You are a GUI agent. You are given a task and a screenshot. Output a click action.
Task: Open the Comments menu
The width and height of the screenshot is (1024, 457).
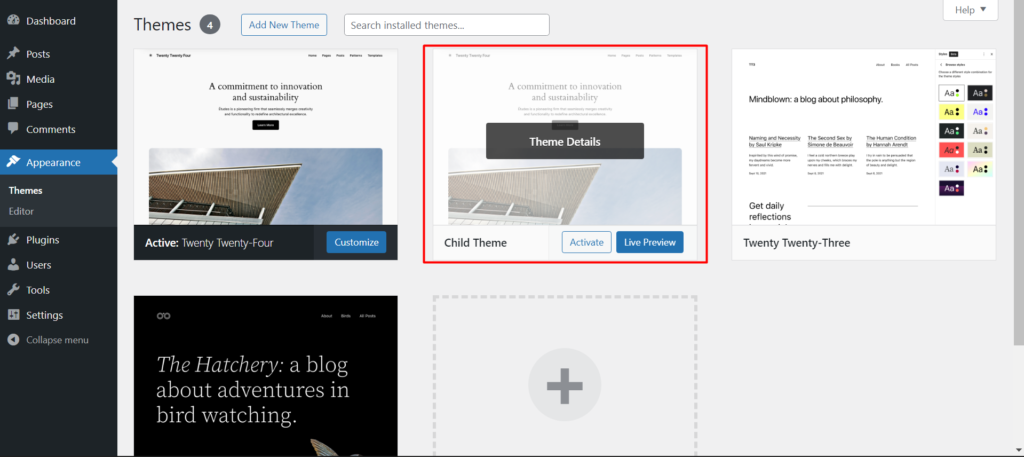(x=58, y=129)
